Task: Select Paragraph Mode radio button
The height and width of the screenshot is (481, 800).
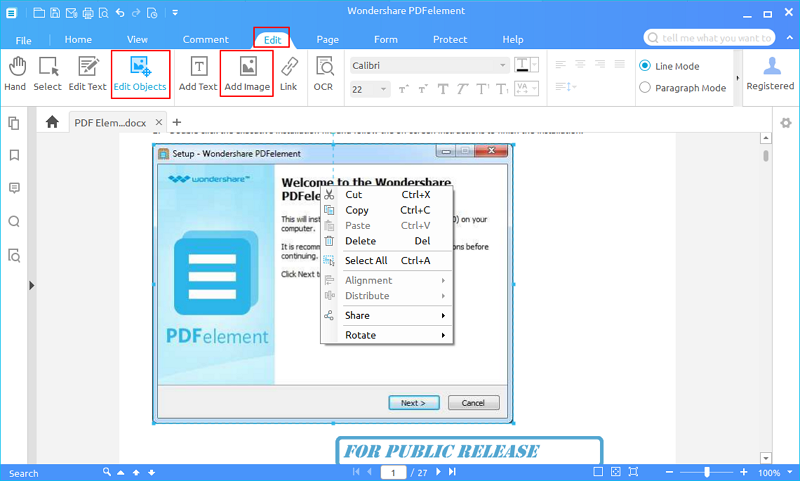Action: (x=645, y=88)
